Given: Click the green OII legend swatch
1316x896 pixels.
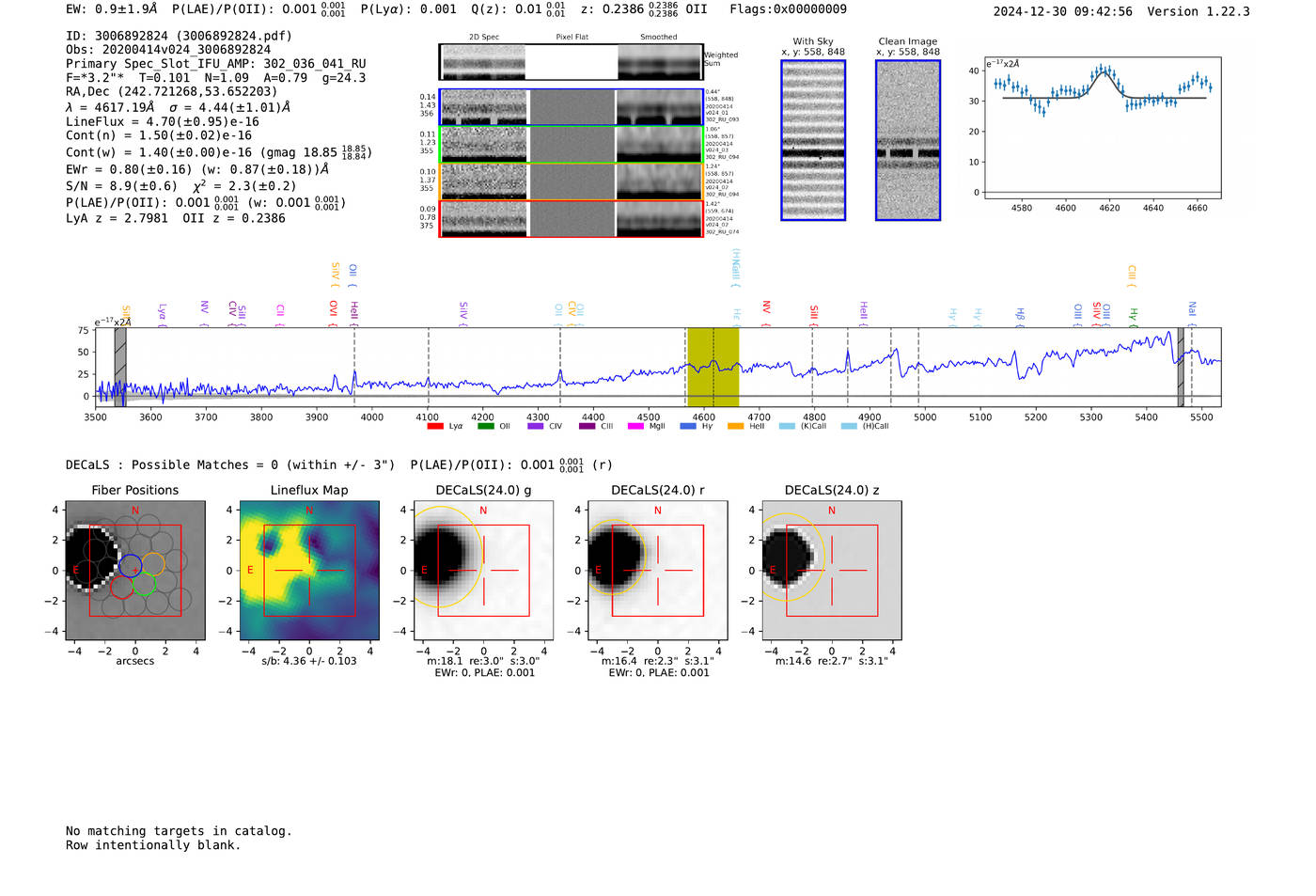Looking at the screenshot, I should click(x=485, y=426).
